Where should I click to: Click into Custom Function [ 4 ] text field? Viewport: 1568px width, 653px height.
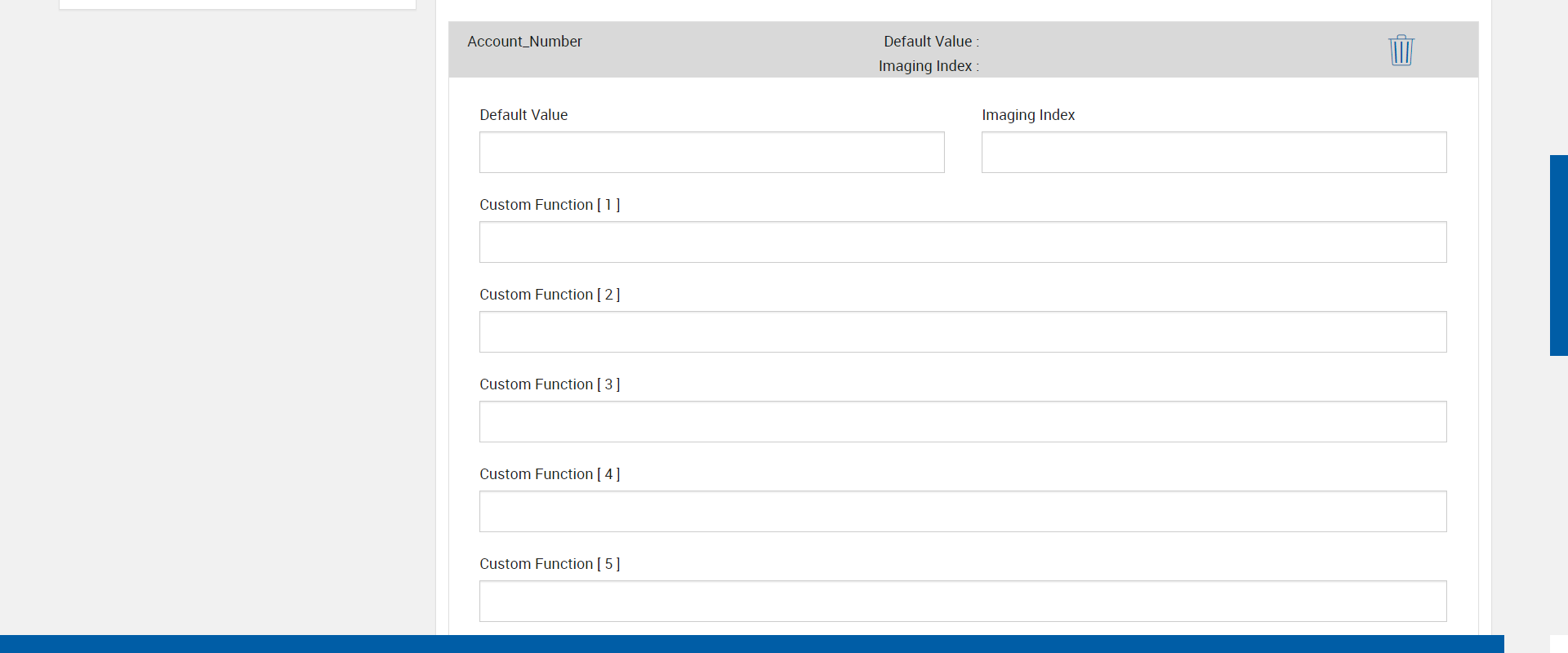click(962, 512)
